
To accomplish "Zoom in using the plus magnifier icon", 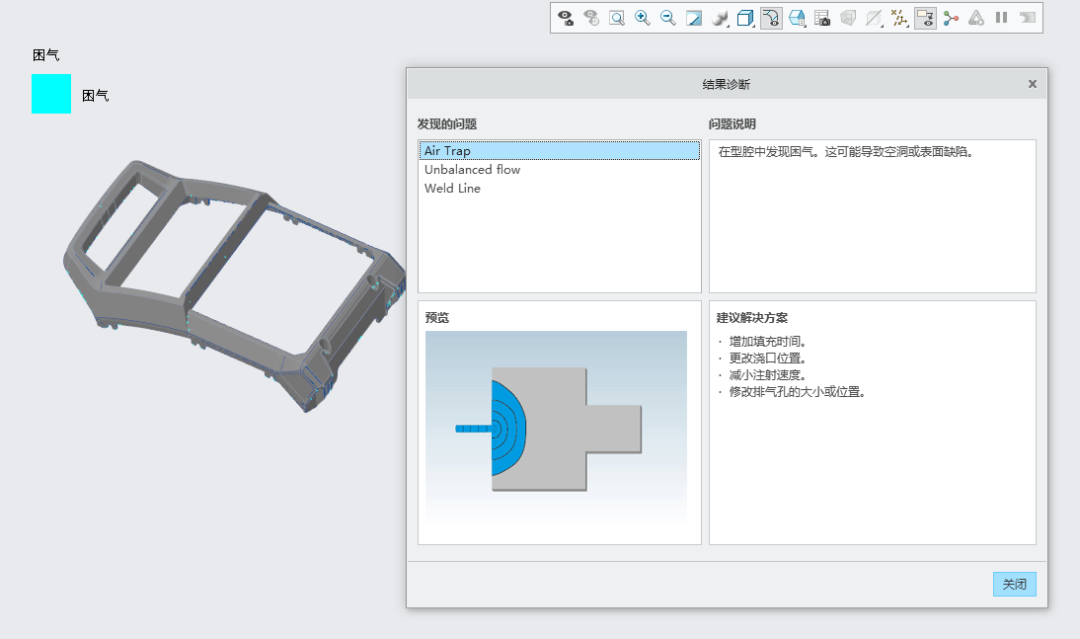I will 643,18.
